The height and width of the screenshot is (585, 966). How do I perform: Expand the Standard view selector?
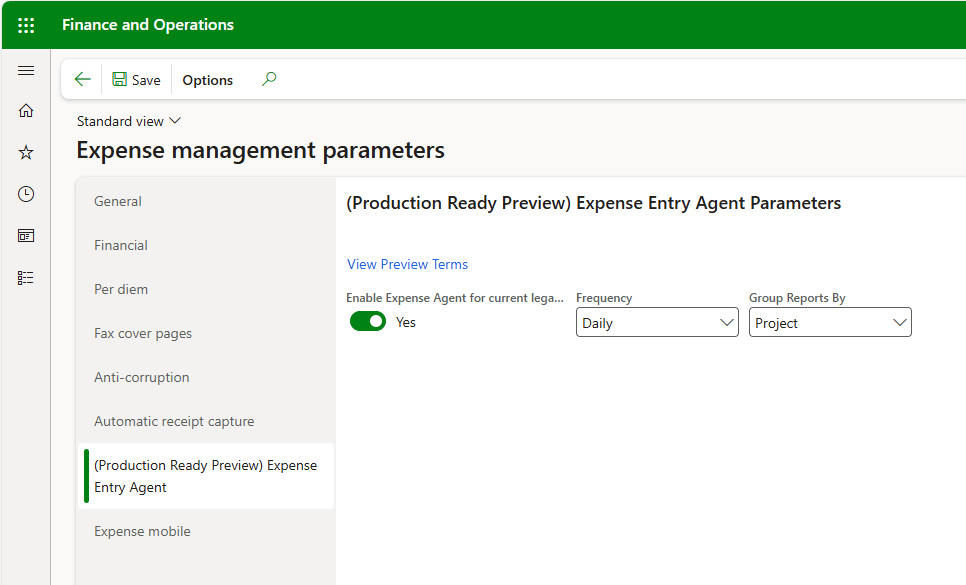click(129, 121)
